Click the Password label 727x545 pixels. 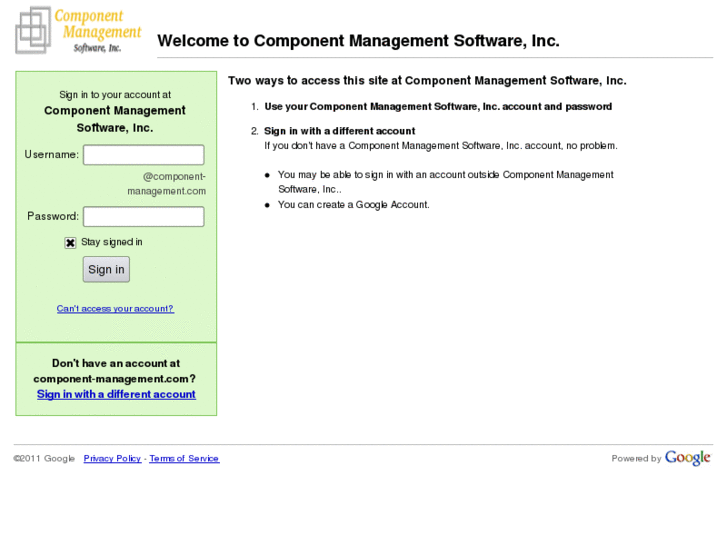pyautogui.click(x=53, y=216)
